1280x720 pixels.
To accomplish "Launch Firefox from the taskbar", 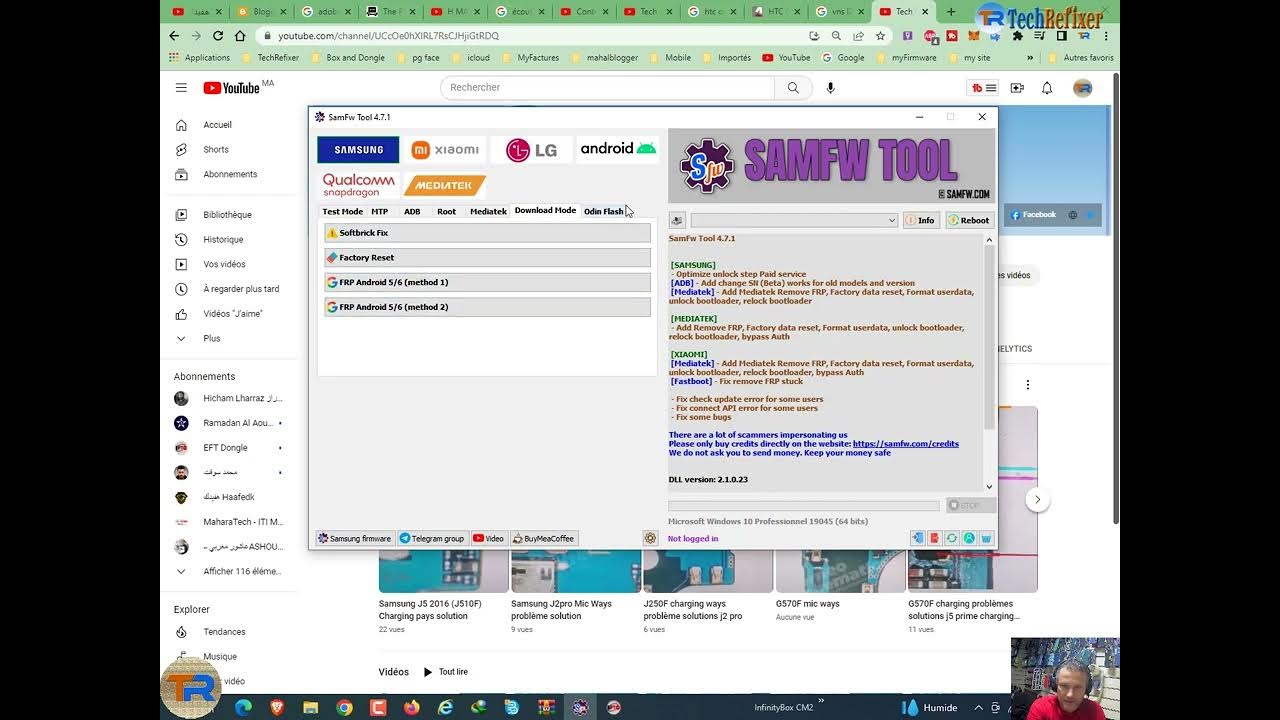I will point(412,707).
